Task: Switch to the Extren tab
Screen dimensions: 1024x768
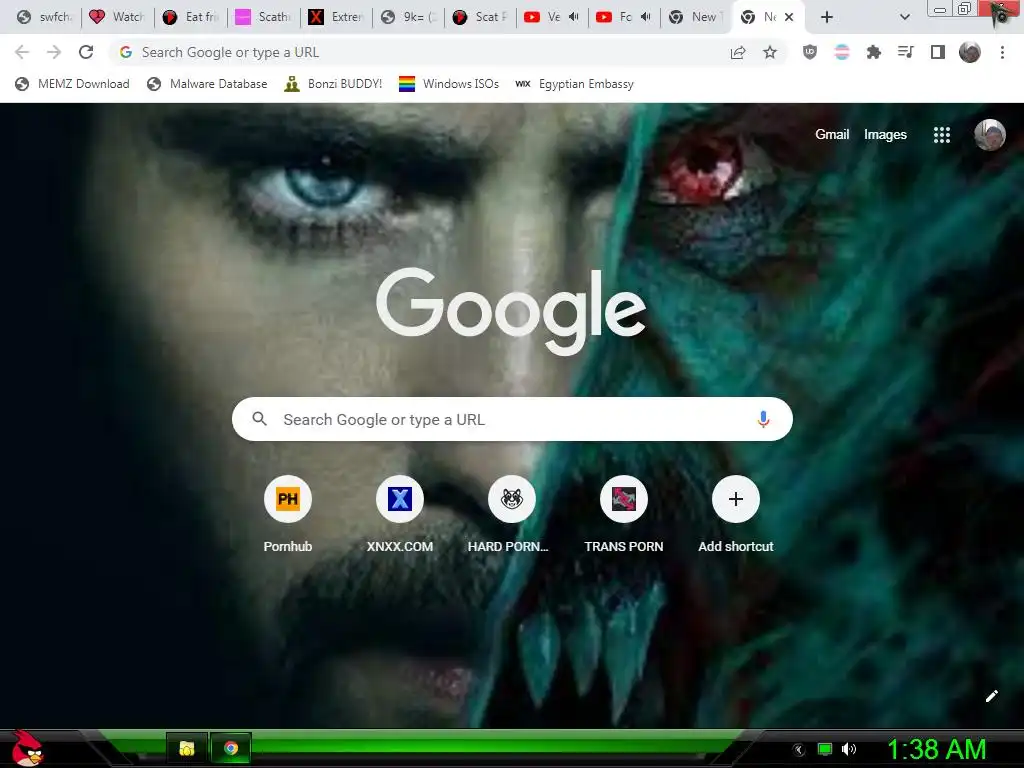Action: pyautogui.click(x=336, y=17)
